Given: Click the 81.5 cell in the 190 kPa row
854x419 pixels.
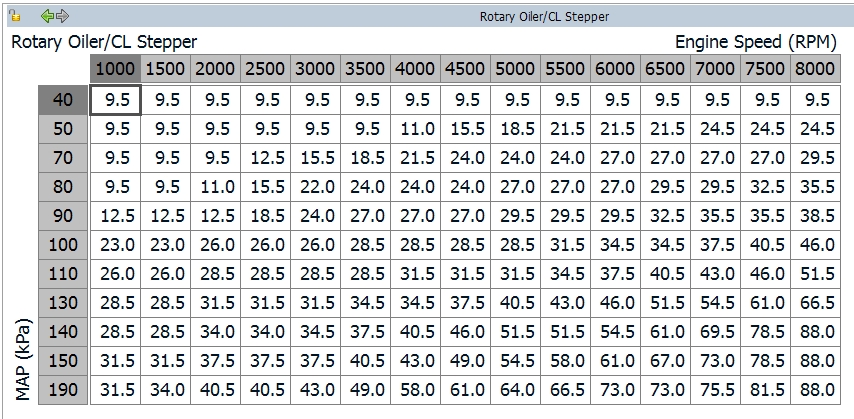Looking at the screenshot, I should pos(766,390).
